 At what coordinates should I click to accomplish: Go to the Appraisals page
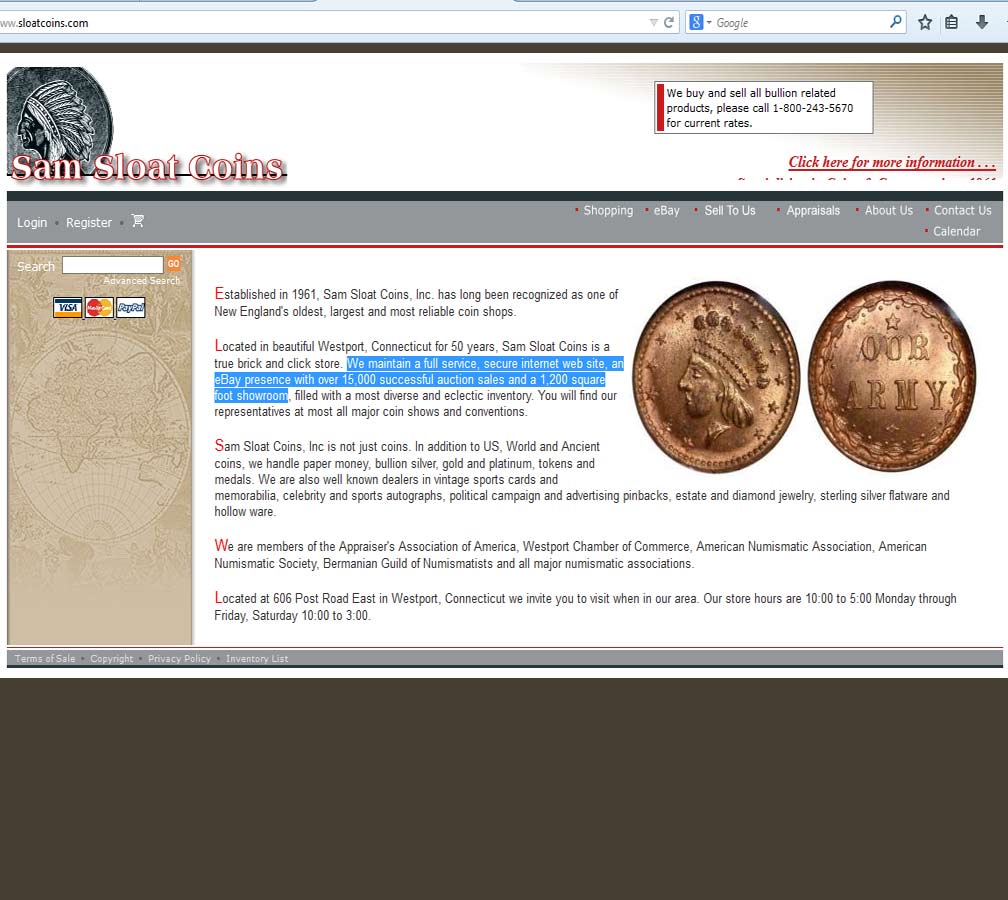click(x=812, y=210)
